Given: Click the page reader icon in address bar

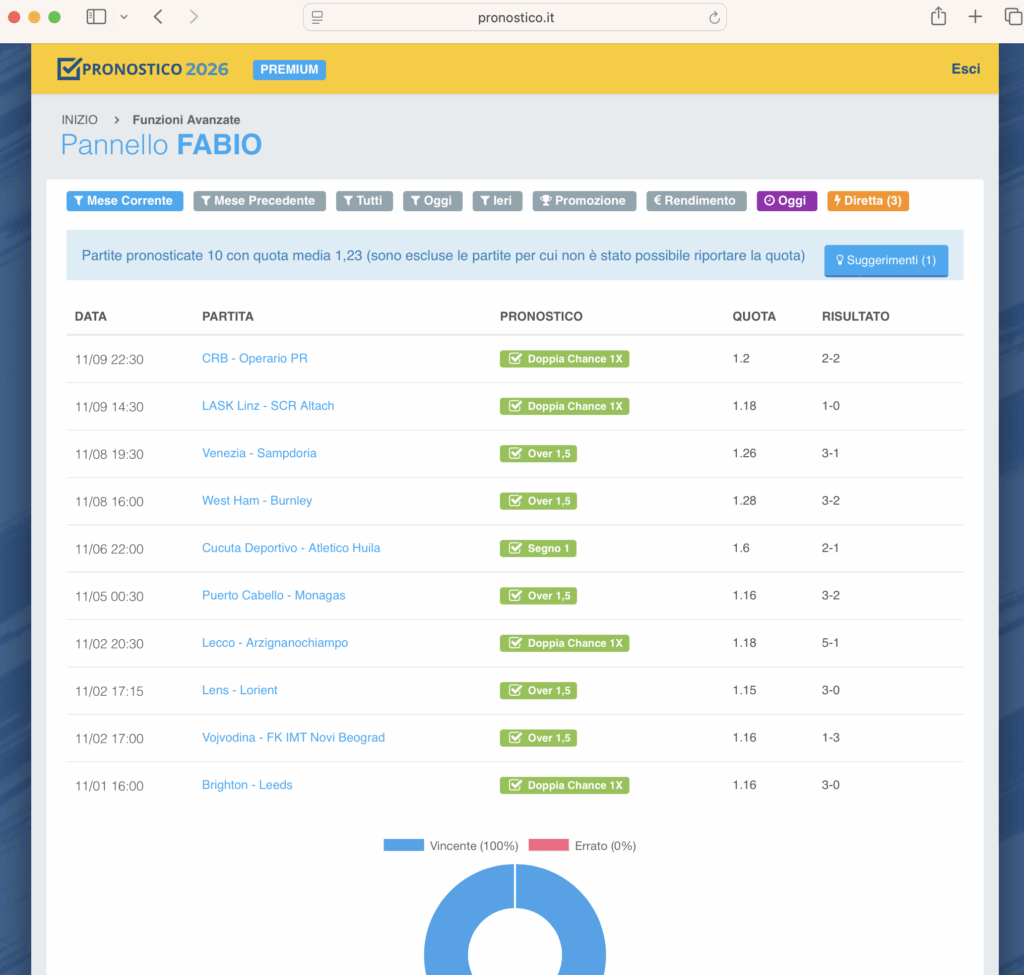Looking at the screenshot, I should (x=318, y=18).
